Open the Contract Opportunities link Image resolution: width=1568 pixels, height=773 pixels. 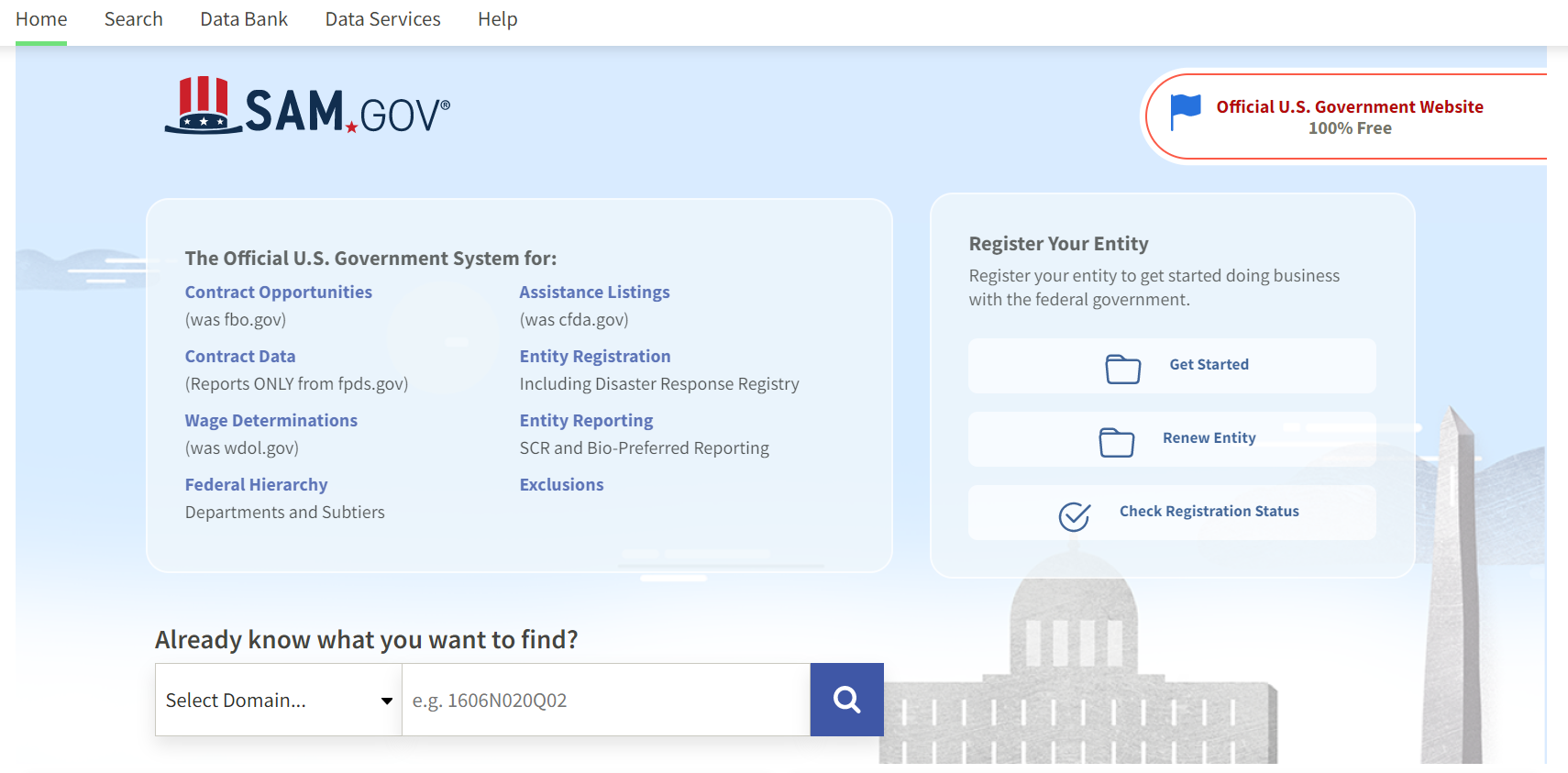click(279, 292)
